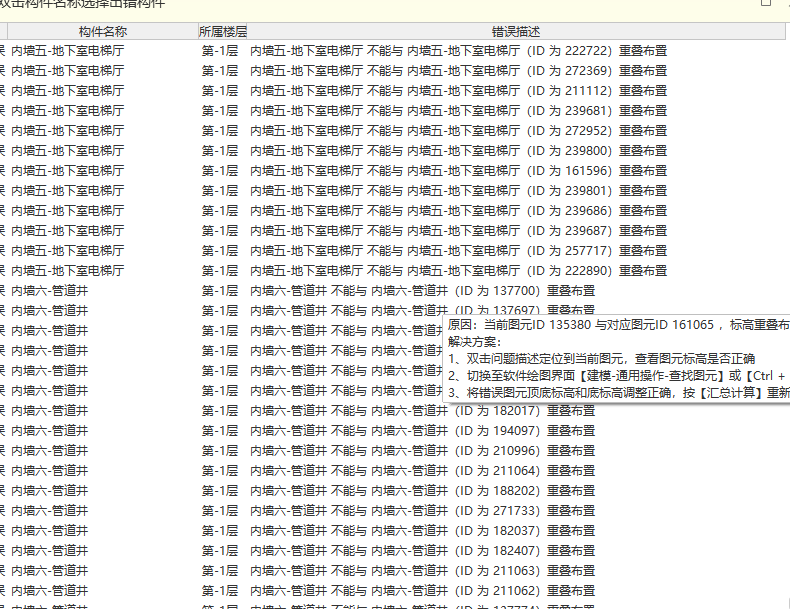Select the 内墙六-管道井 row with ID 137700
Viewport: 790px width, 609px height.
pos(393,291)
